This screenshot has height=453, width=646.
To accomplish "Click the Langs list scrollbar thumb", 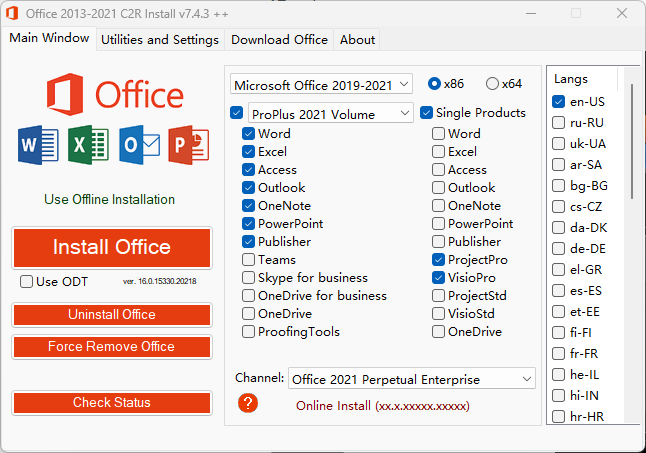I will click(x=632, y=142).
